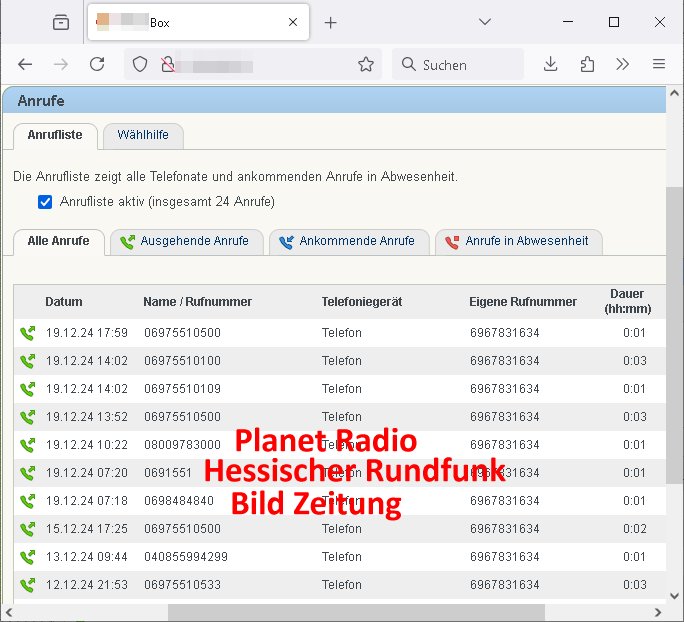Click call icon in the 19.12.24 07:20 row
Image resolution: width=684 pixels, height=622 pixels.
tap(27, 473)
